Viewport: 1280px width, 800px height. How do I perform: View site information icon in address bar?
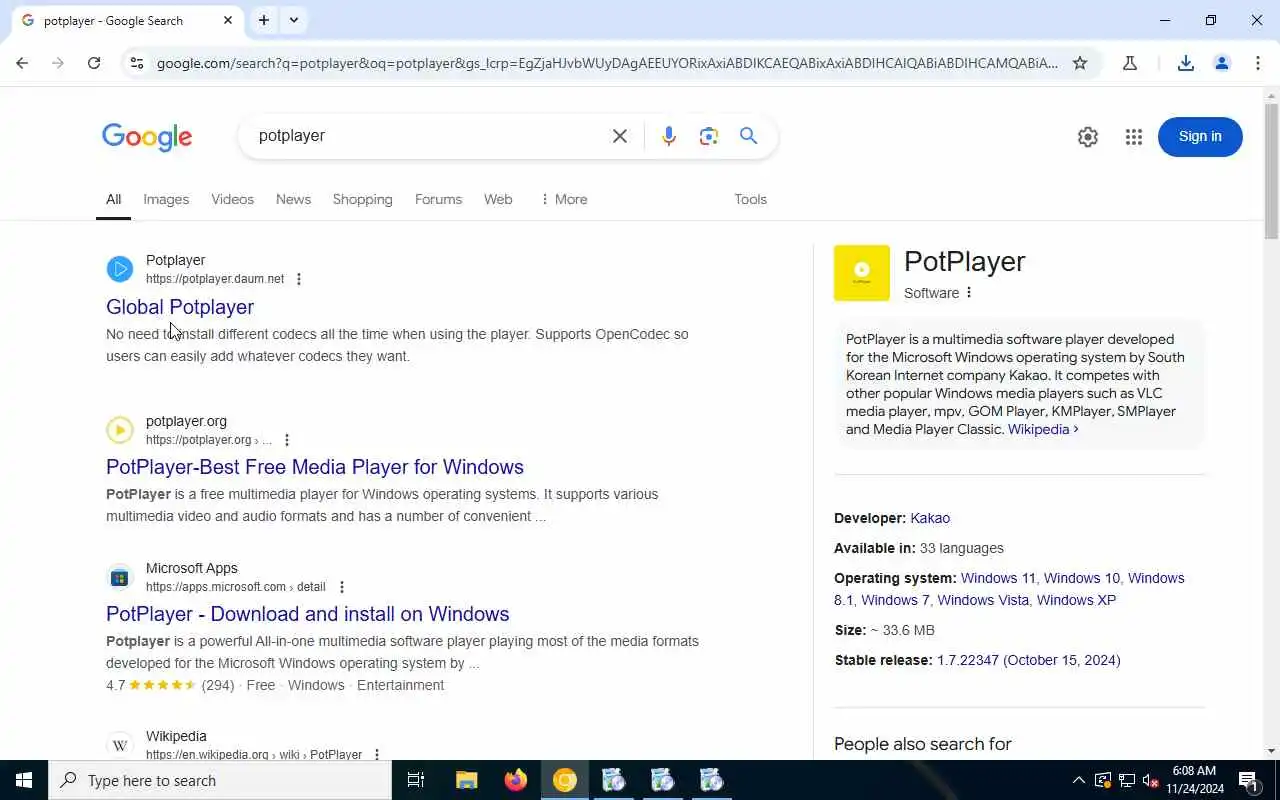point(137,63)
